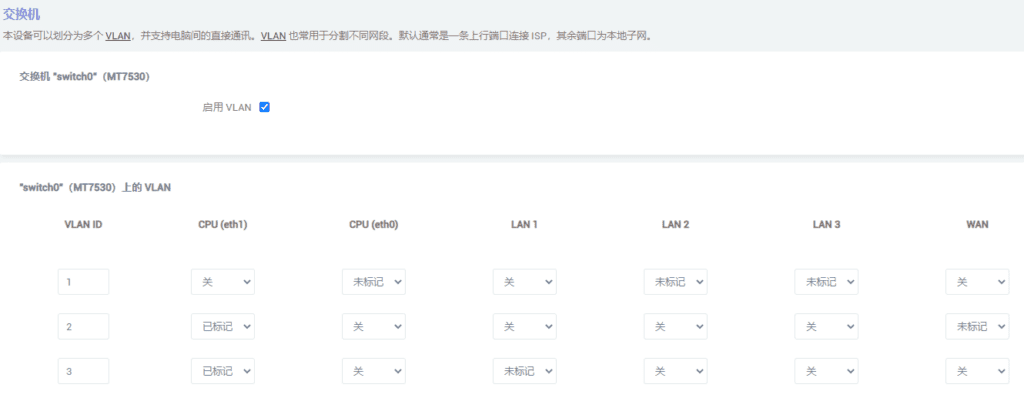Click the 交换机 "switch0" (MT7530) section title
This screenshot has width=1024, height=398.
[85, 76]
